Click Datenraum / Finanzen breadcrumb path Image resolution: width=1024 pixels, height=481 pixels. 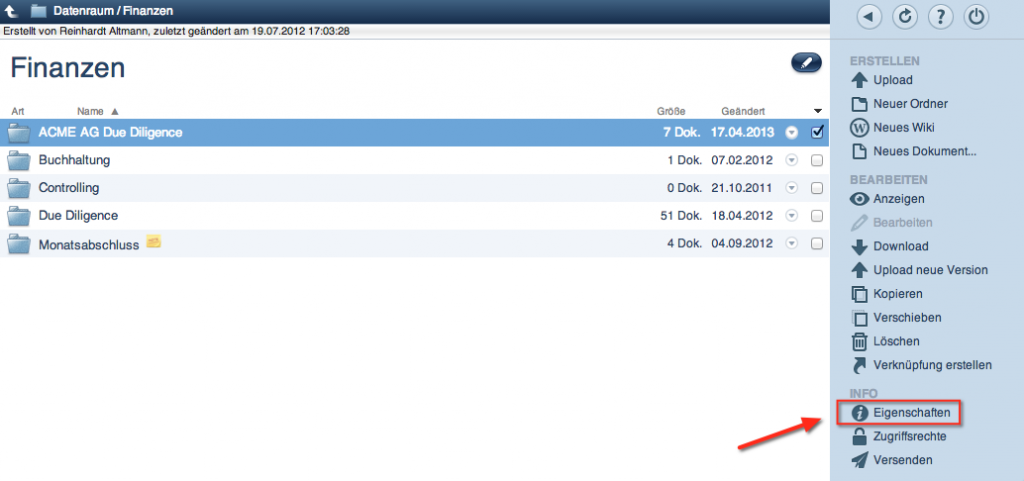108,11
